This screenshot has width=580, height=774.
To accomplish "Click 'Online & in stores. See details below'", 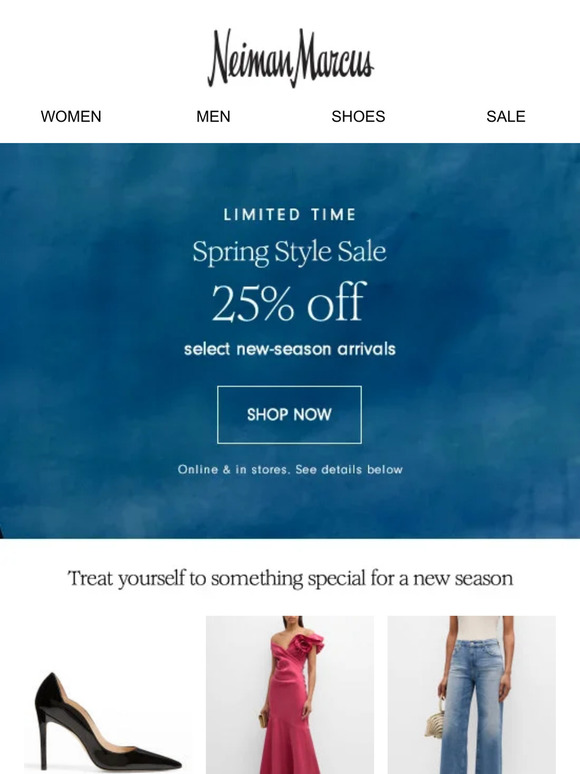I will (x=290, y=469).
